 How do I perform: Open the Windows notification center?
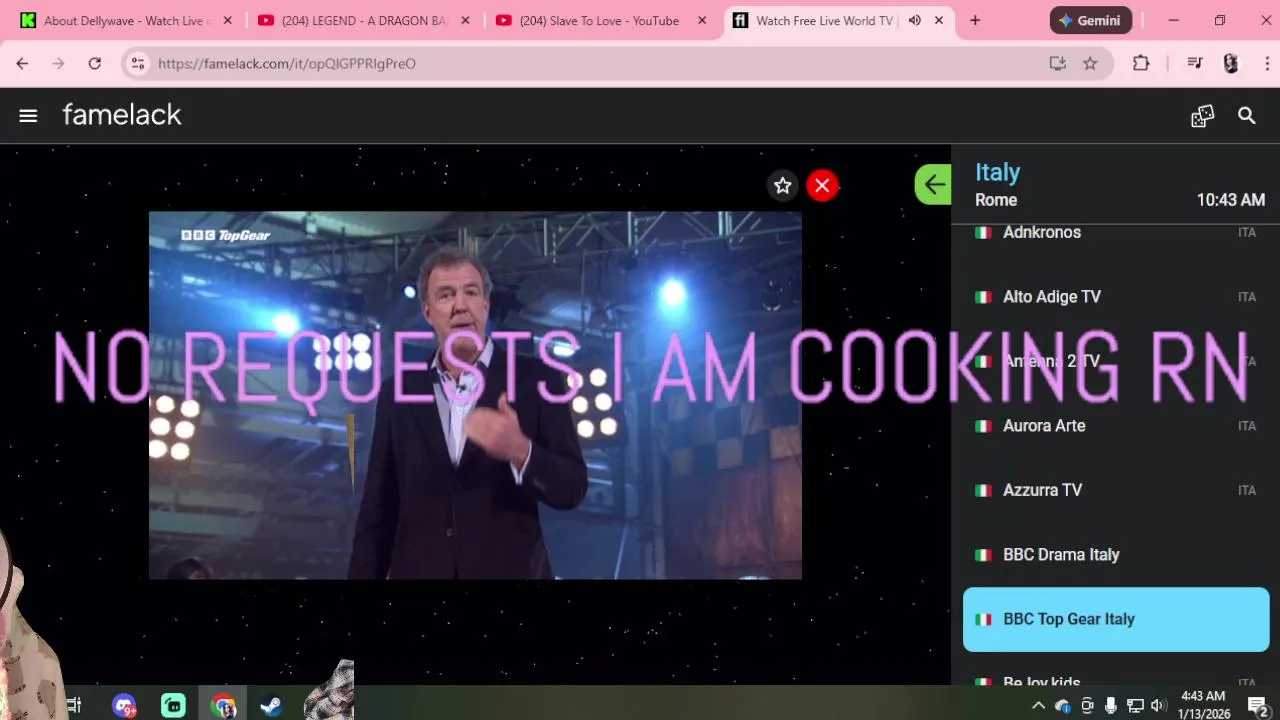click(x=1259, y=706)
